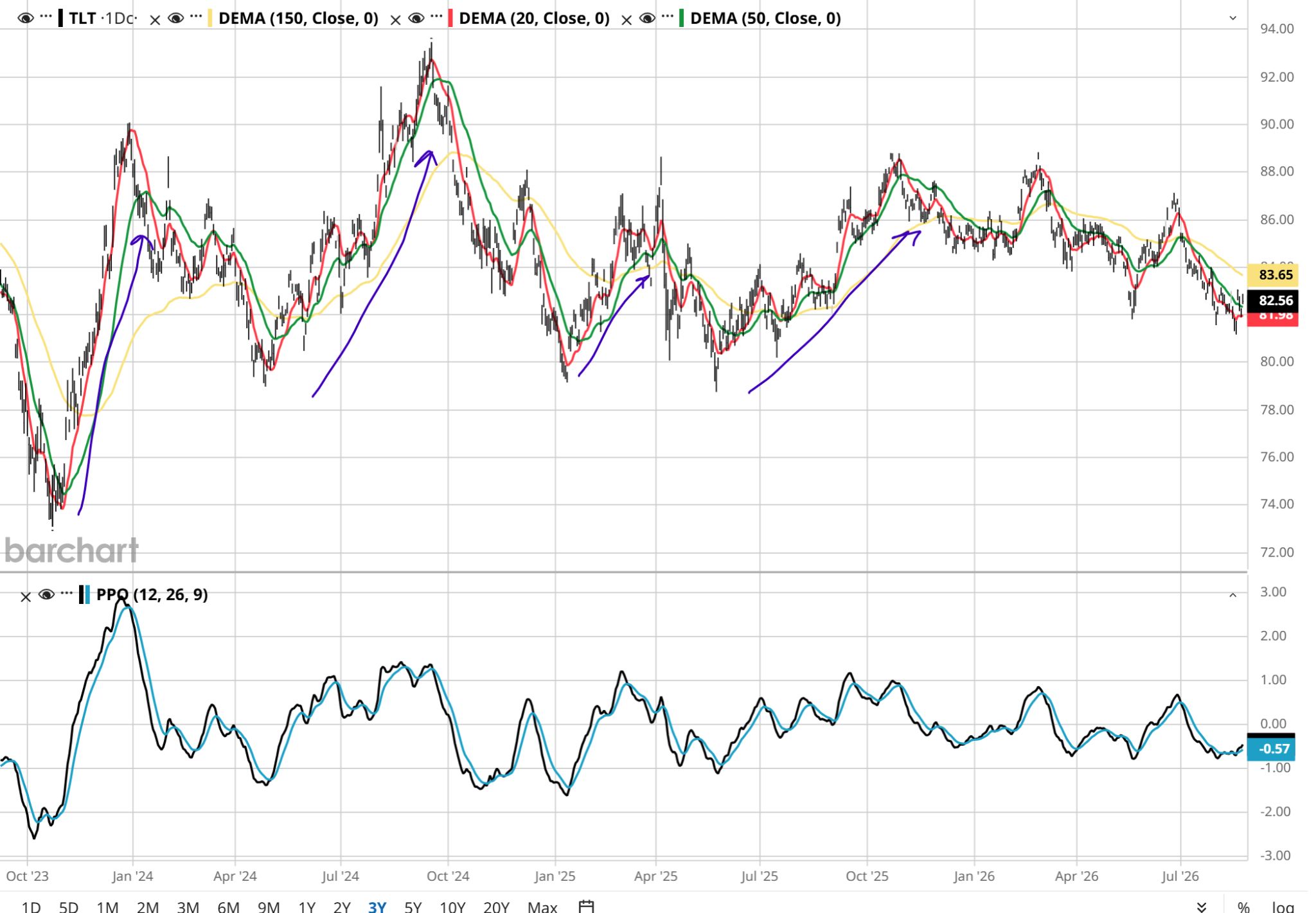Select the 2M time range
The image size is (1316, 913).
tap(147, 907)
